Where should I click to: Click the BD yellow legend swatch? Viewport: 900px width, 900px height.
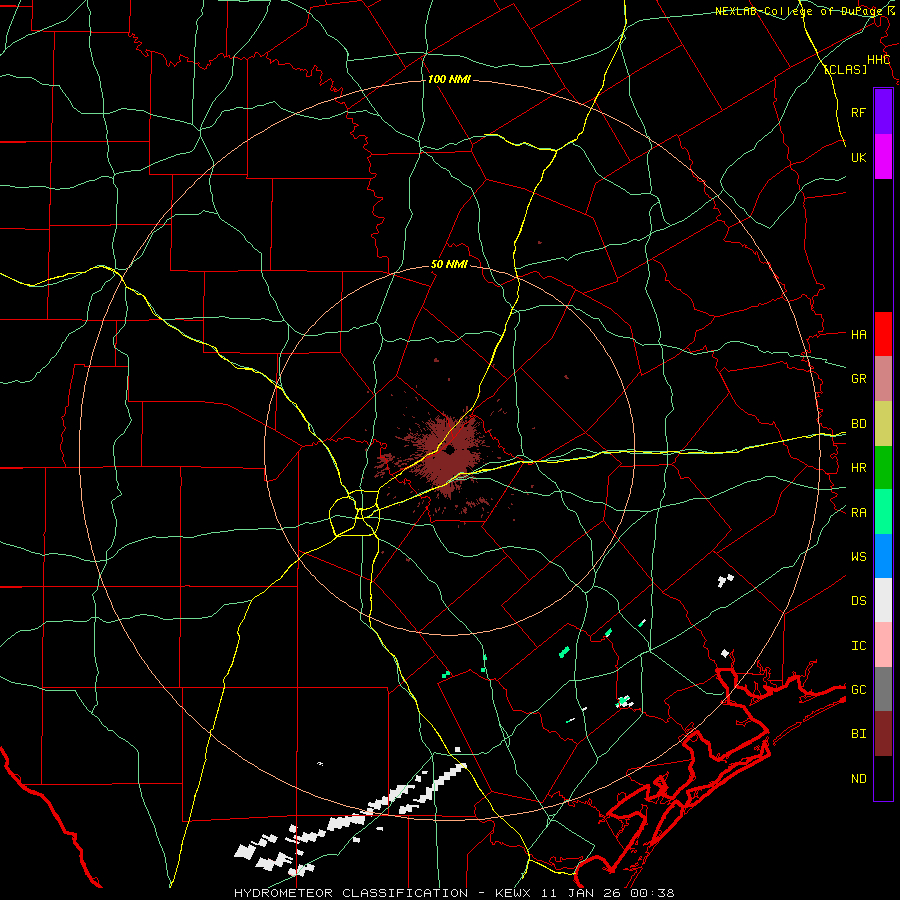coord(883,424)
